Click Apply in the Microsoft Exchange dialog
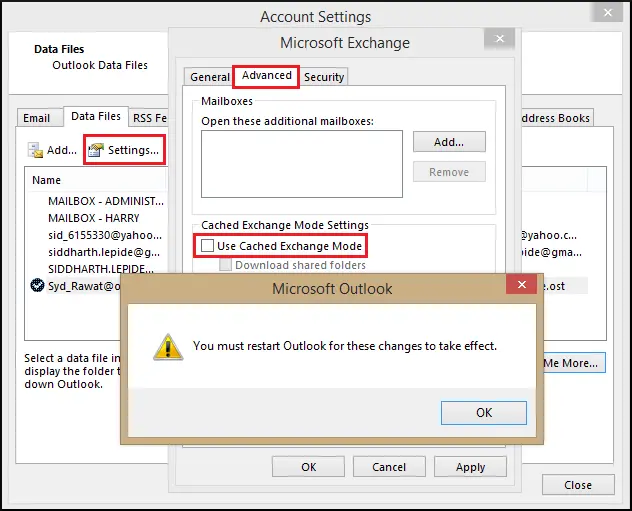This screenshot has height=511, width=632. pyautogui.click(x=470, y=467)
